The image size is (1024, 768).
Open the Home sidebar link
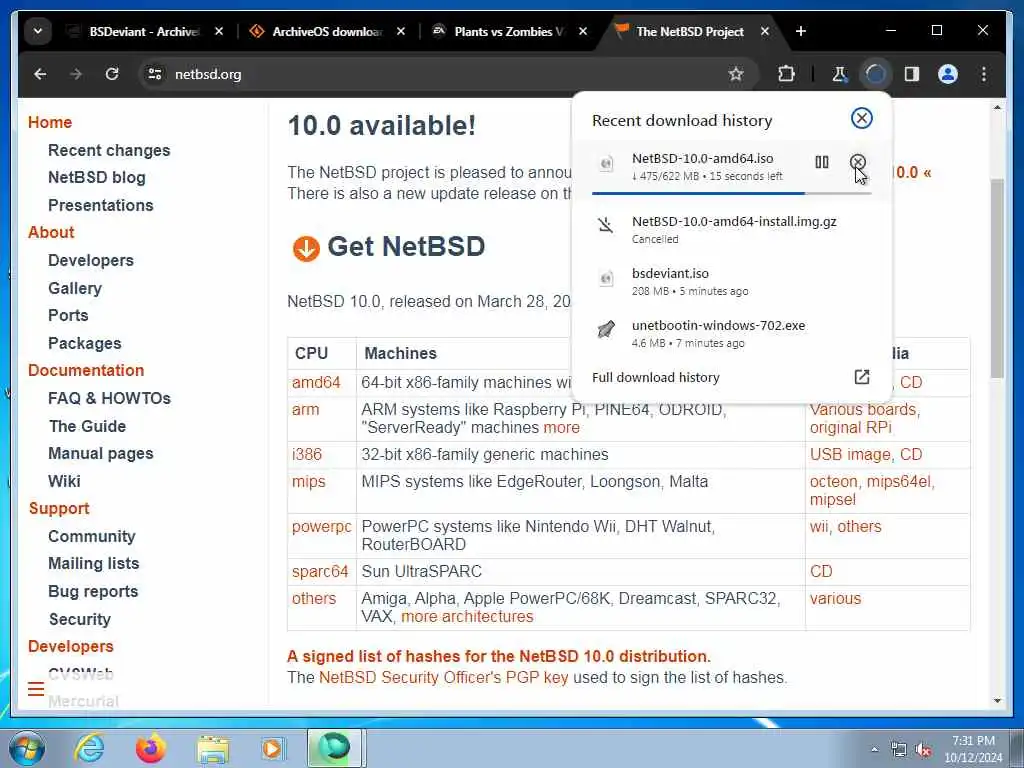coord(50,122)
